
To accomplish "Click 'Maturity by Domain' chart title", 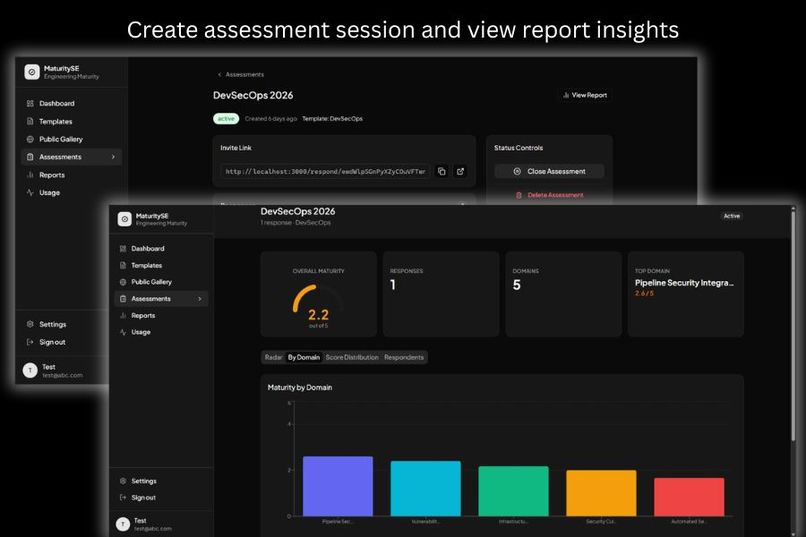I will 300,387.
